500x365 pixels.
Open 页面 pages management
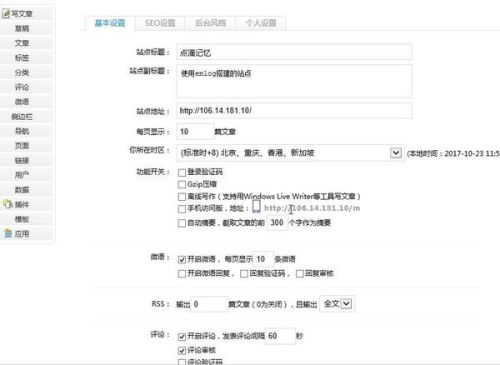pos(22,146)
